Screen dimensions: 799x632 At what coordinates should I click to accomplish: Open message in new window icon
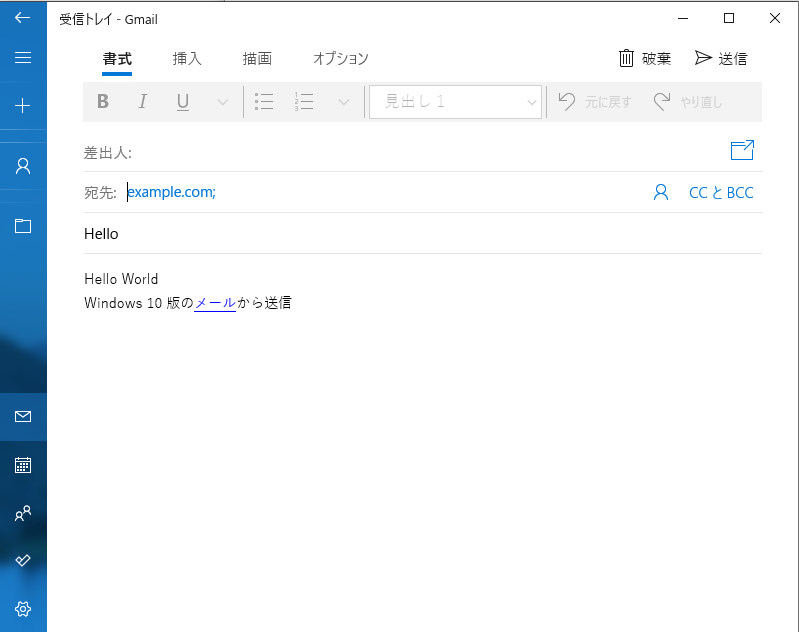pos(742,150)
